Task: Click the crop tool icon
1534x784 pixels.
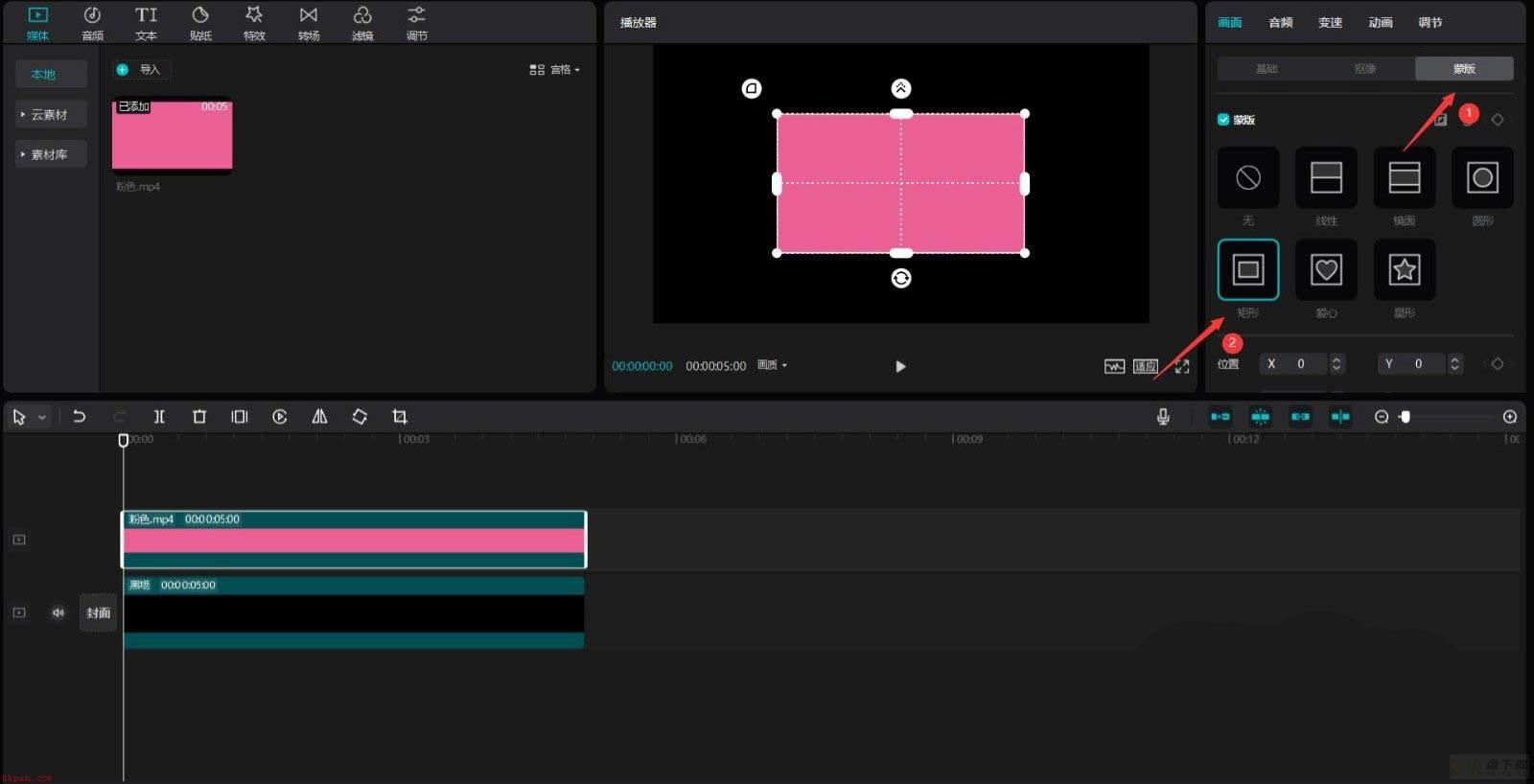Action: tap(400, 416)
